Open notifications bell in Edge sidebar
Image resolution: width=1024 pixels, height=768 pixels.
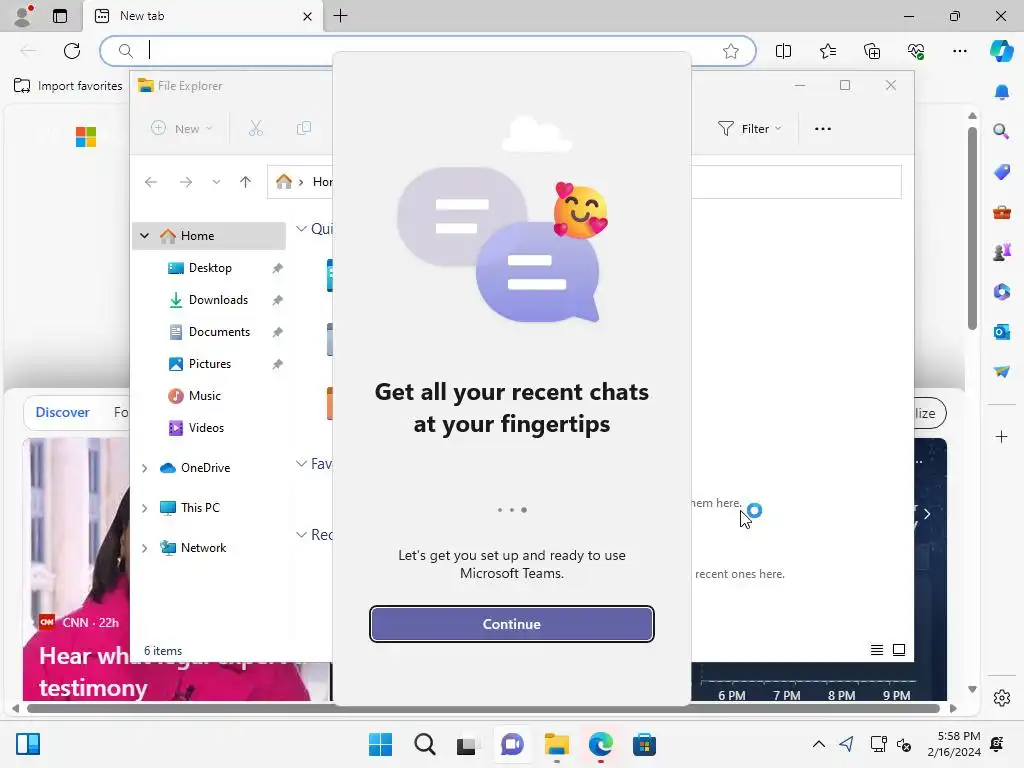1001,92
